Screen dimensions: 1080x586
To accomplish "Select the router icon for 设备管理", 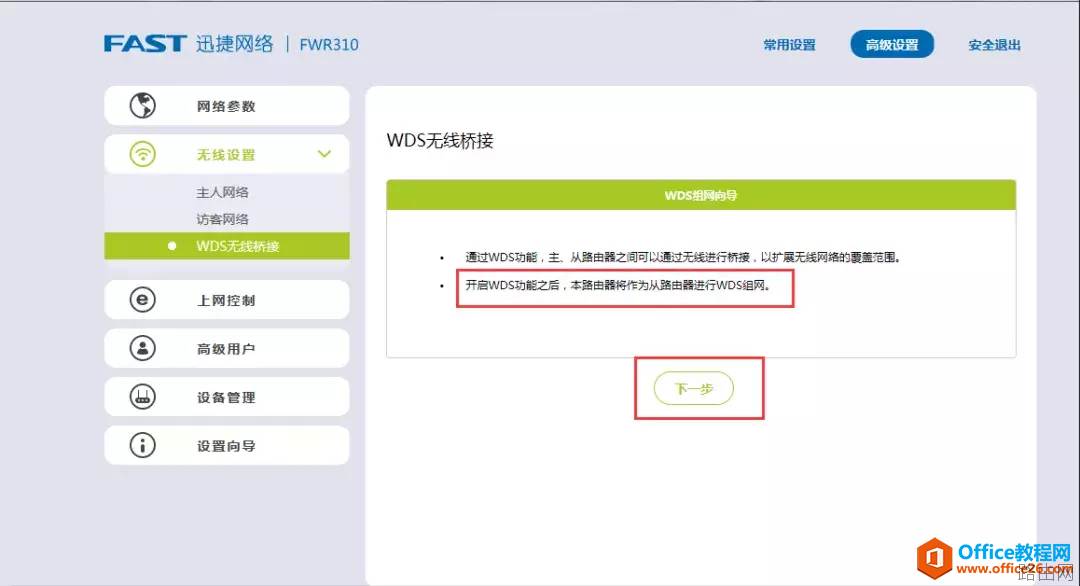I will click(141, 396).
